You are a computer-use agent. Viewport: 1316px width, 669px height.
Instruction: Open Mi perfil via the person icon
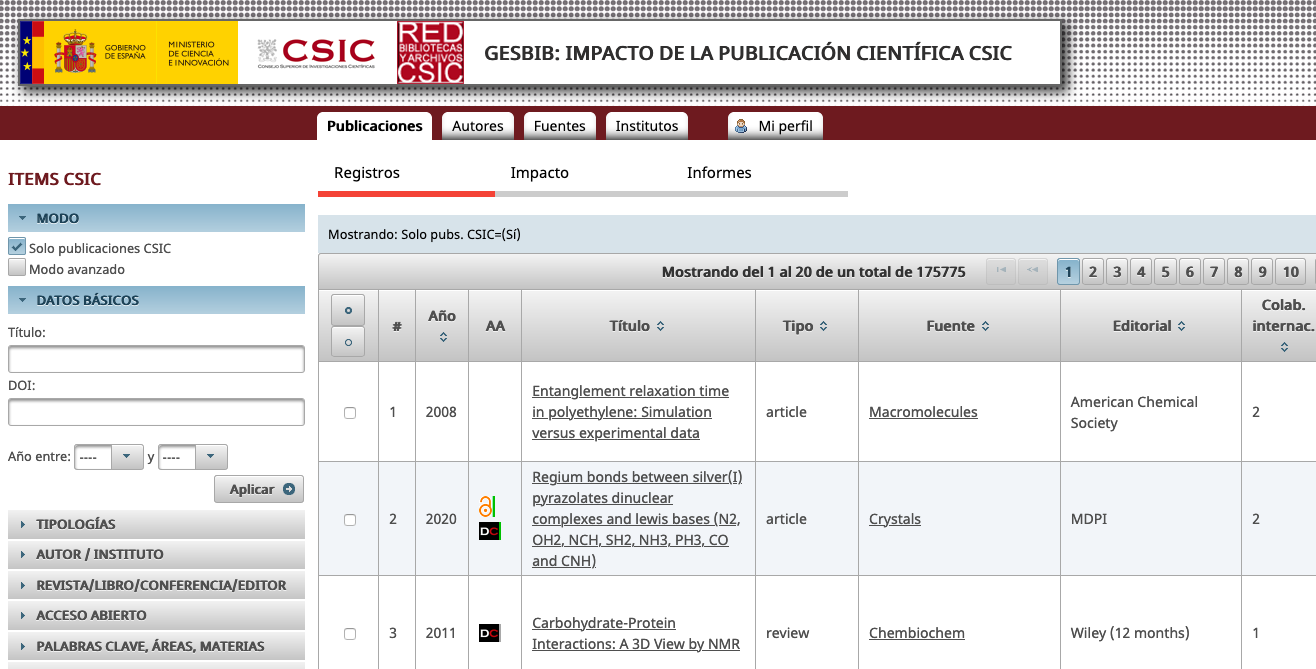coord(740,126)
